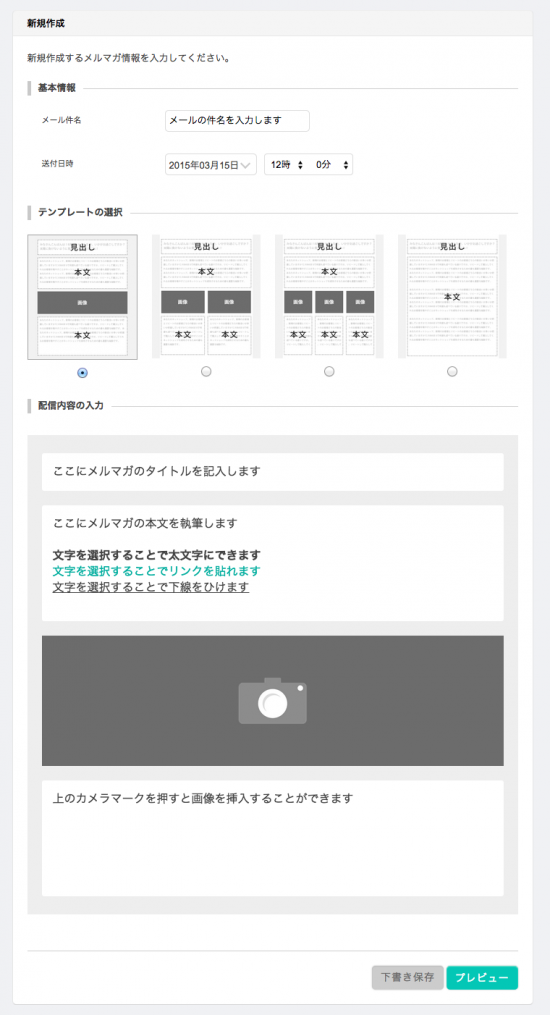The width and height of the screenshot is (550, 1015).
Task: Select the single-image template radio button
Action: coord(82,372)
